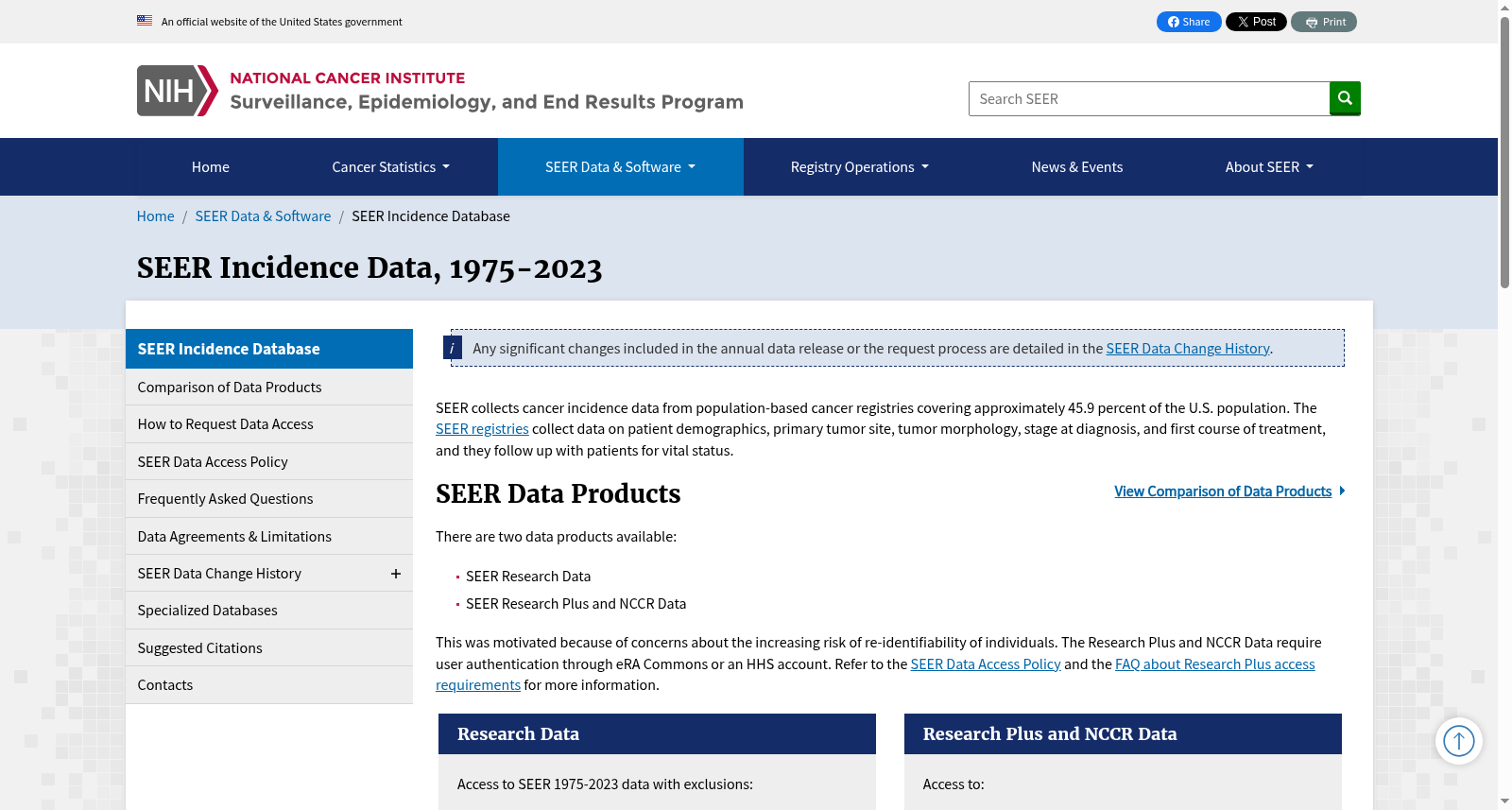Post the page on X
Screen dimensions: 1512x810
coord(1256,22)
